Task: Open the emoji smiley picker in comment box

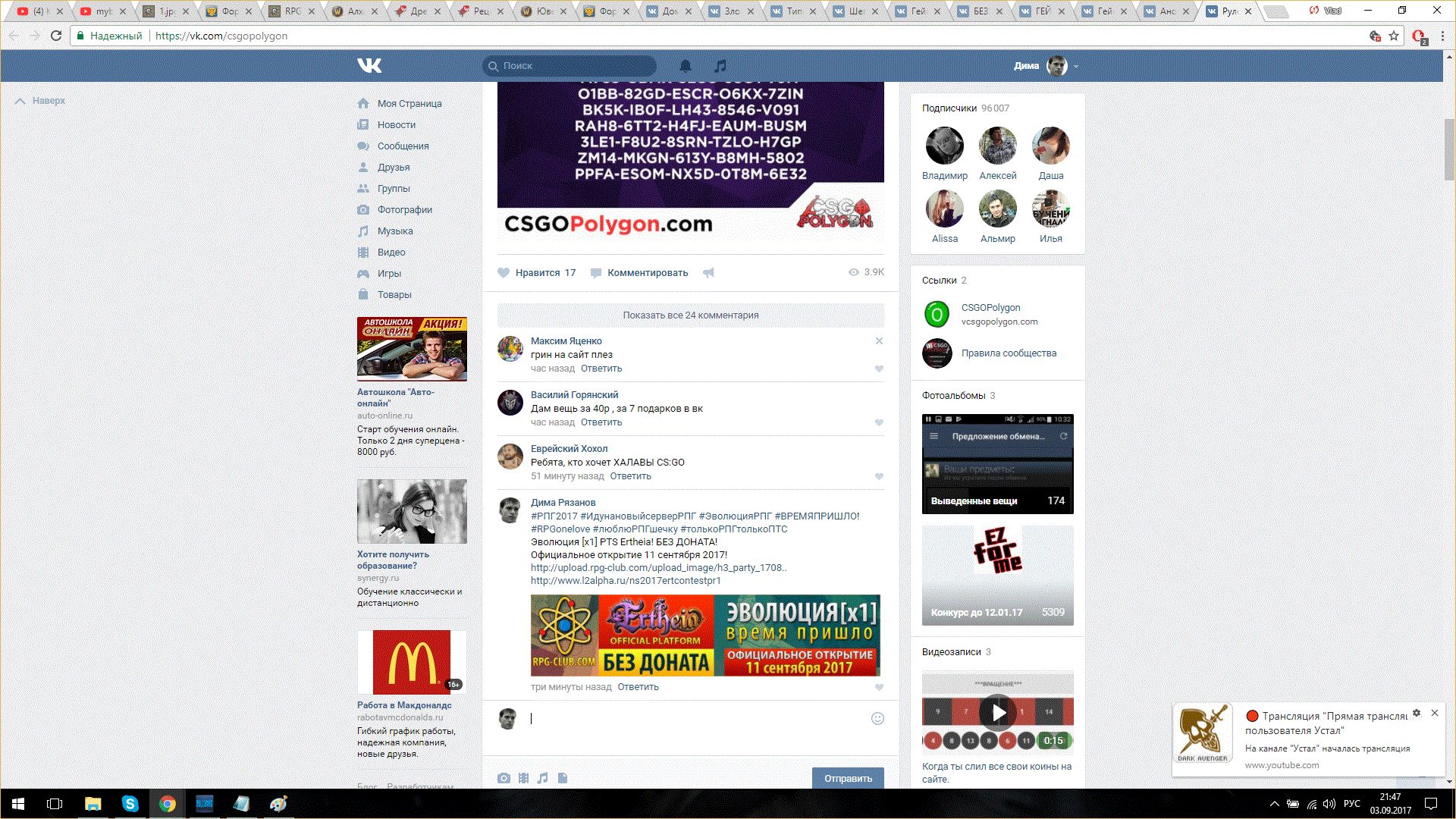Action: (x=877, y=719)
